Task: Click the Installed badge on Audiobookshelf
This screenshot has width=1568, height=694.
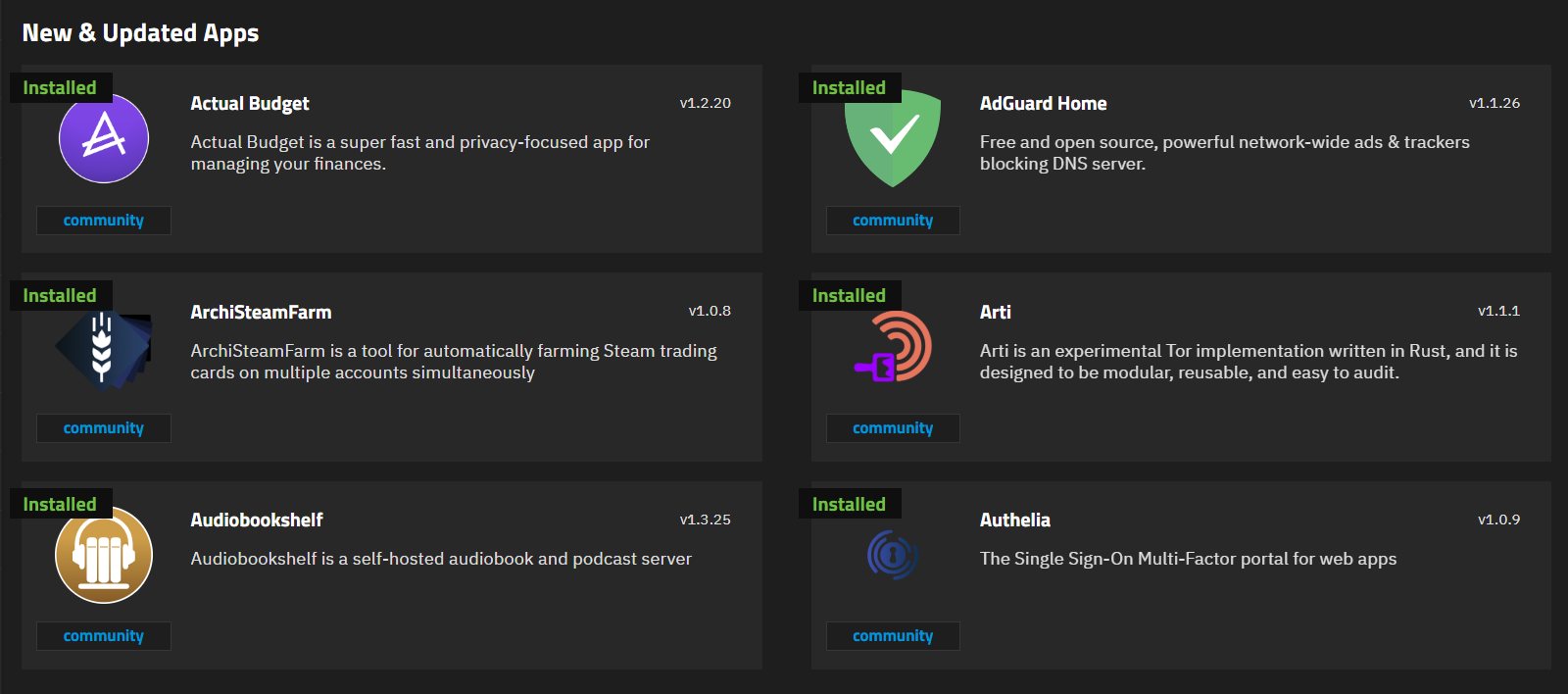Action: (61, 505)
